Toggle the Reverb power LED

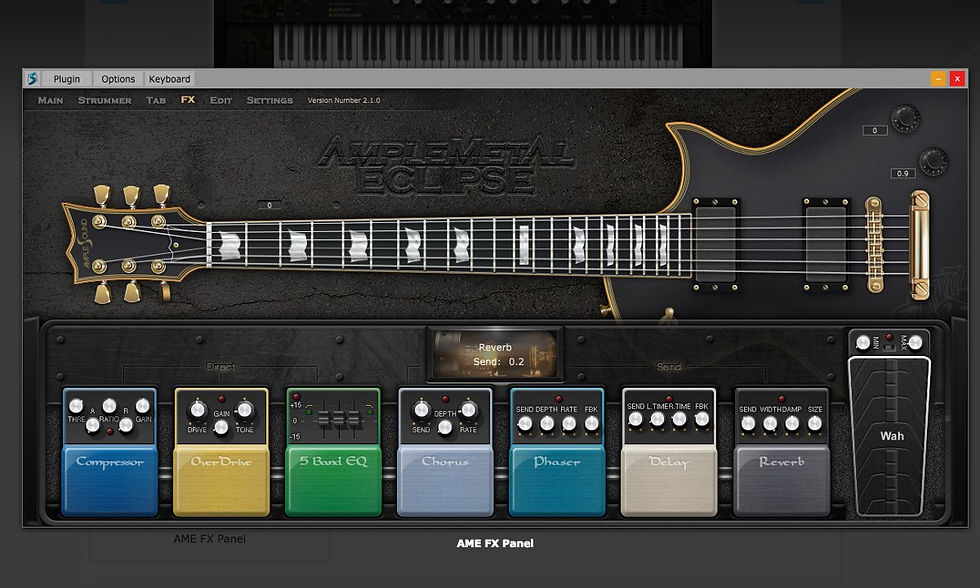point(781,399)
